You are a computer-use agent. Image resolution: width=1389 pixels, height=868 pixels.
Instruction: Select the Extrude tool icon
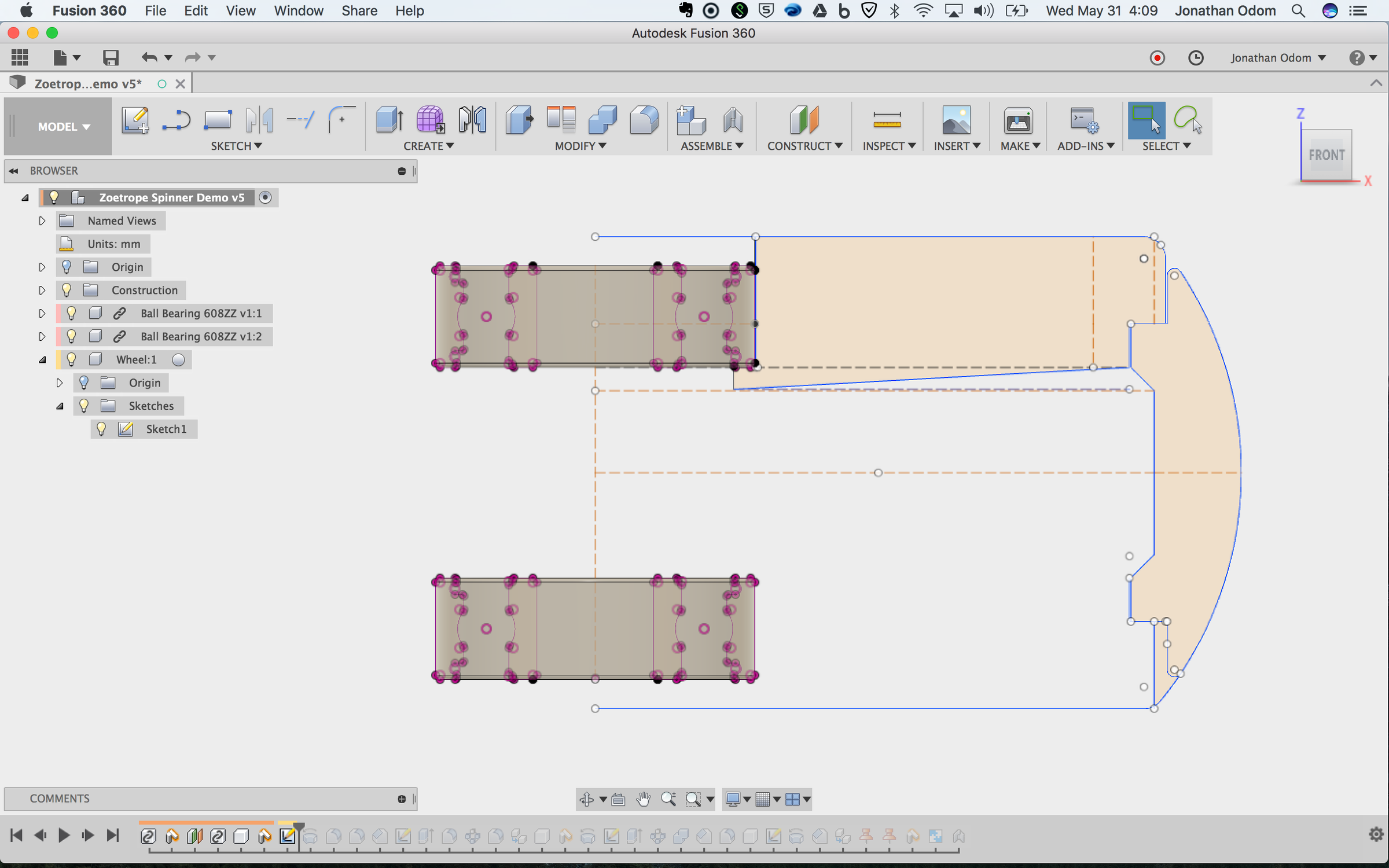click(389, 120)
